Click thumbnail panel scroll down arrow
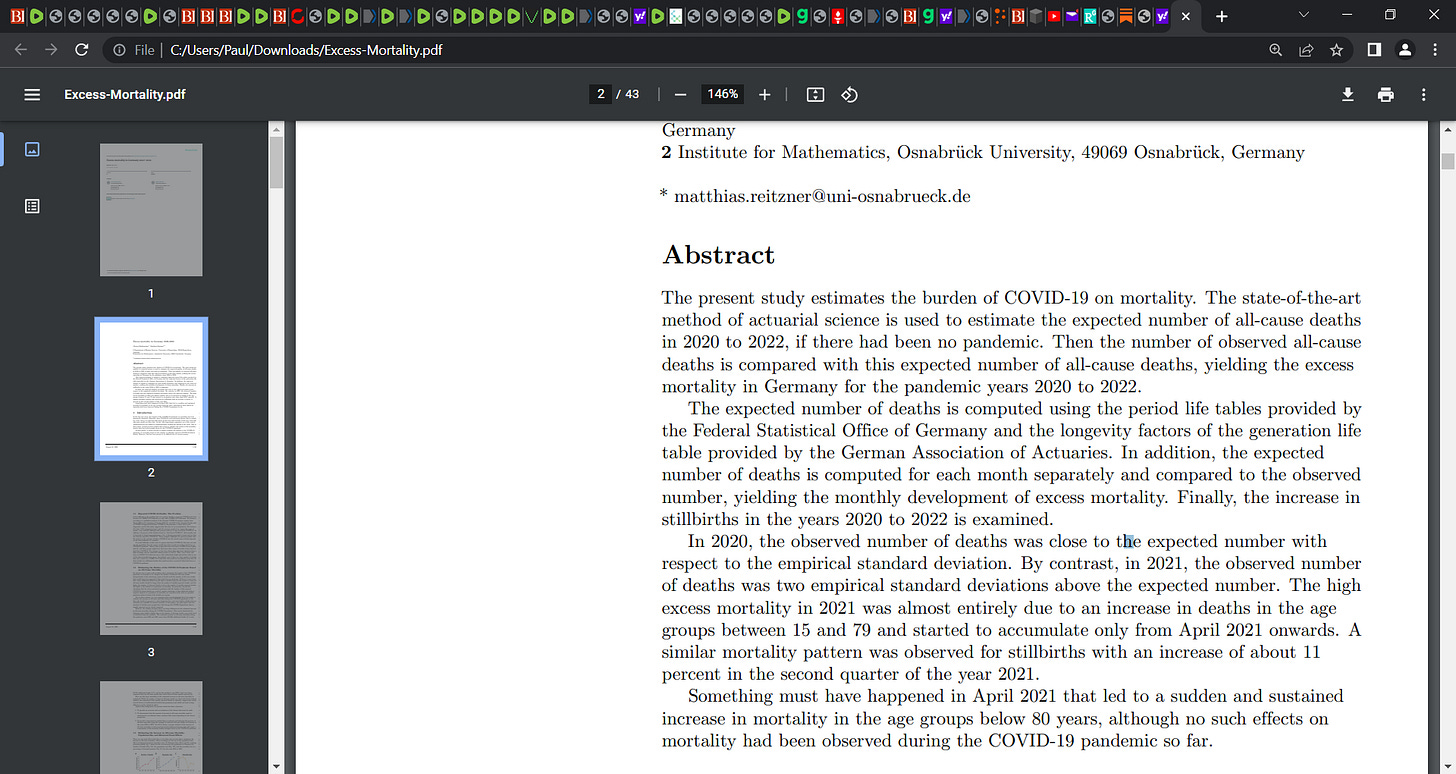Screen dimensions: 1456x774 point(277,766)
